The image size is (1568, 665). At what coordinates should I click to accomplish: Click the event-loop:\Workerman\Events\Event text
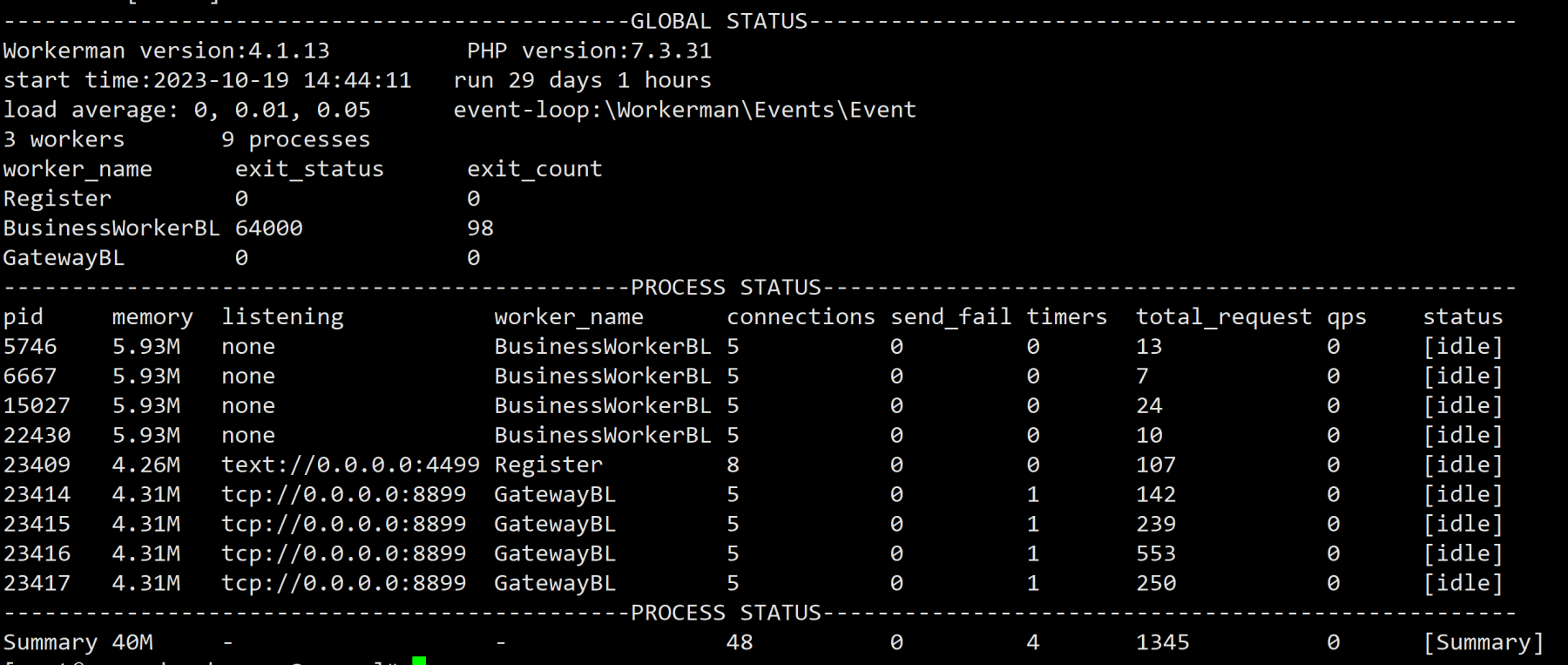(x=685, y=110)
